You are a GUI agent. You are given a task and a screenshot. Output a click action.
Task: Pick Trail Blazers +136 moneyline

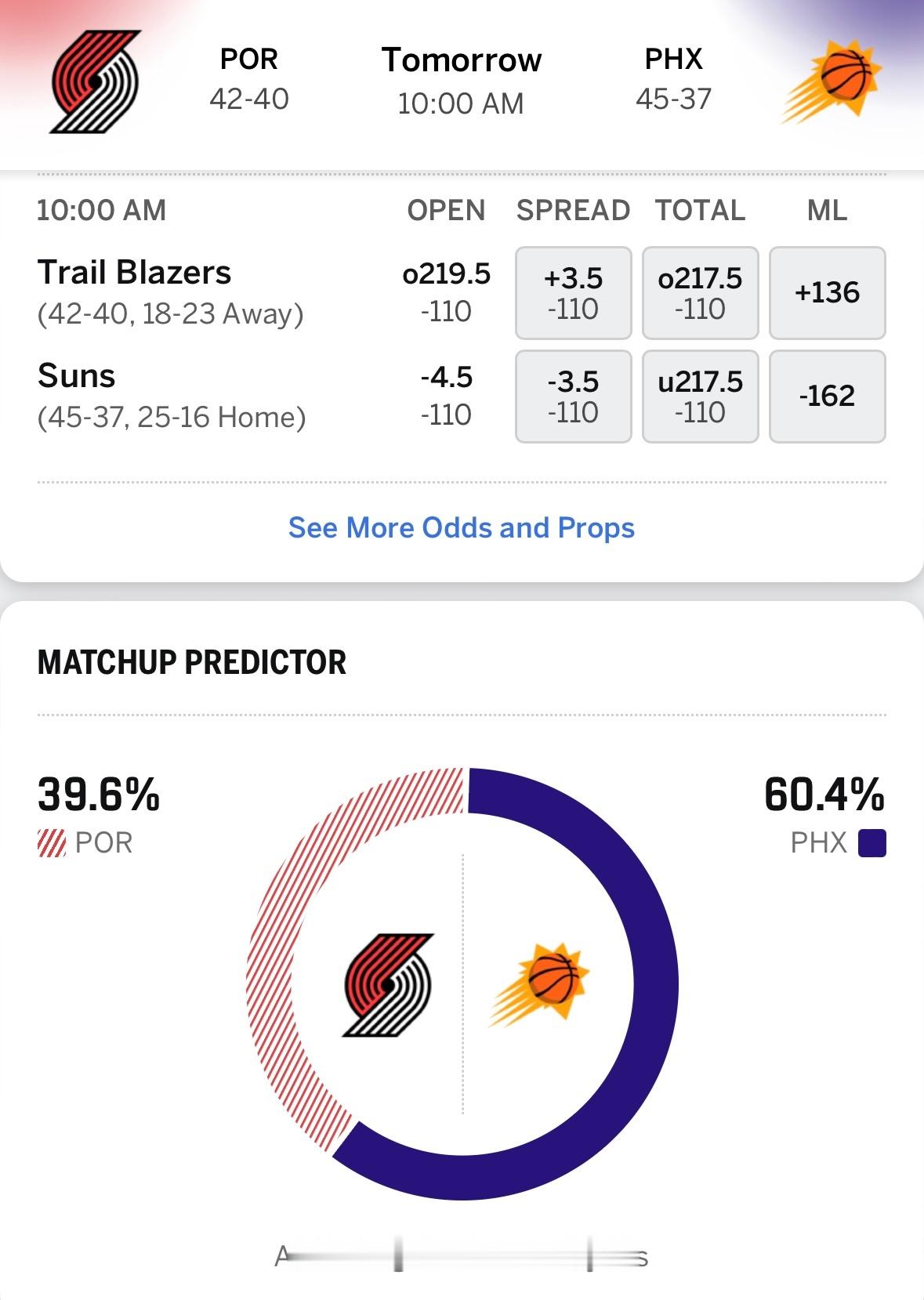point(828,293)
